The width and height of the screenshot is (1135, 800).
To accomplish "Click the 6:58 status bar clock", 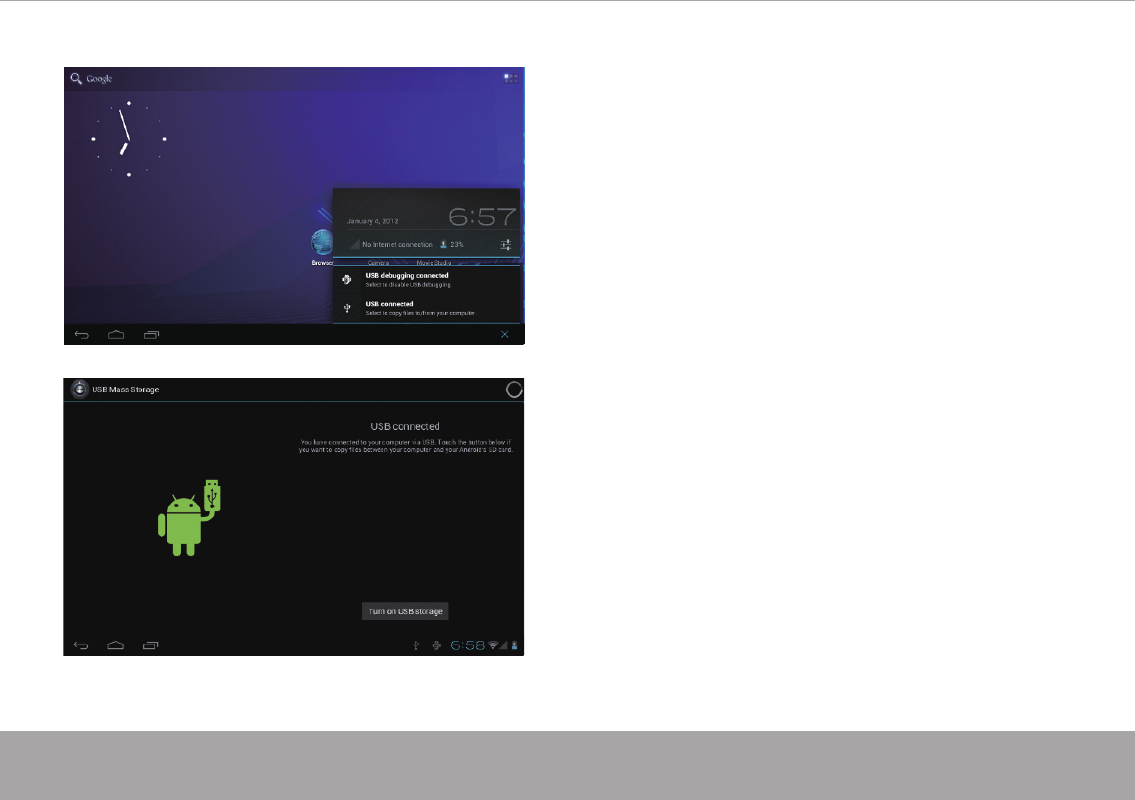I will (x=468, y=645).
